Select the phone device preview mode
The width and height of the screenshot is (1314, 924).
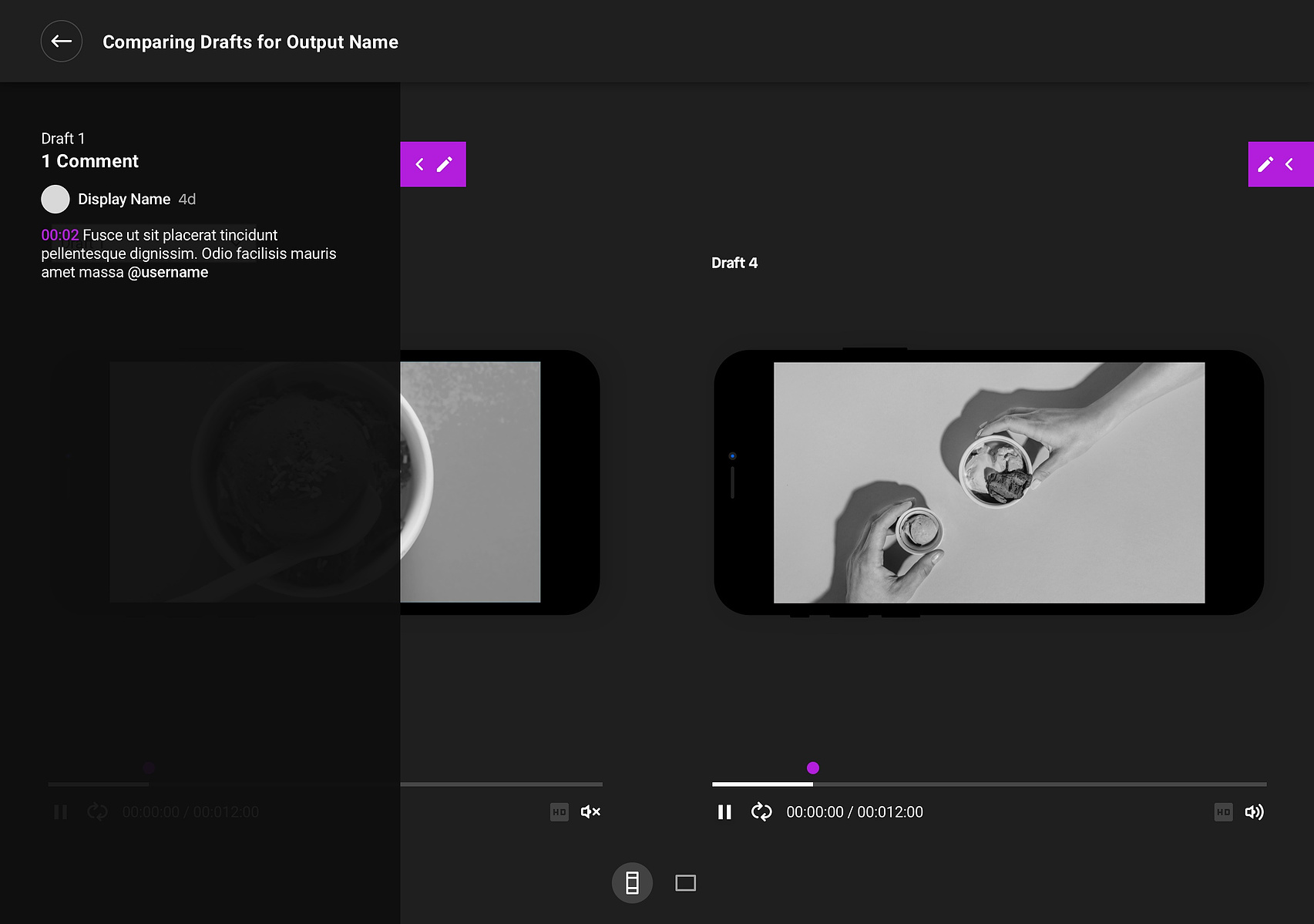[632, 882]
